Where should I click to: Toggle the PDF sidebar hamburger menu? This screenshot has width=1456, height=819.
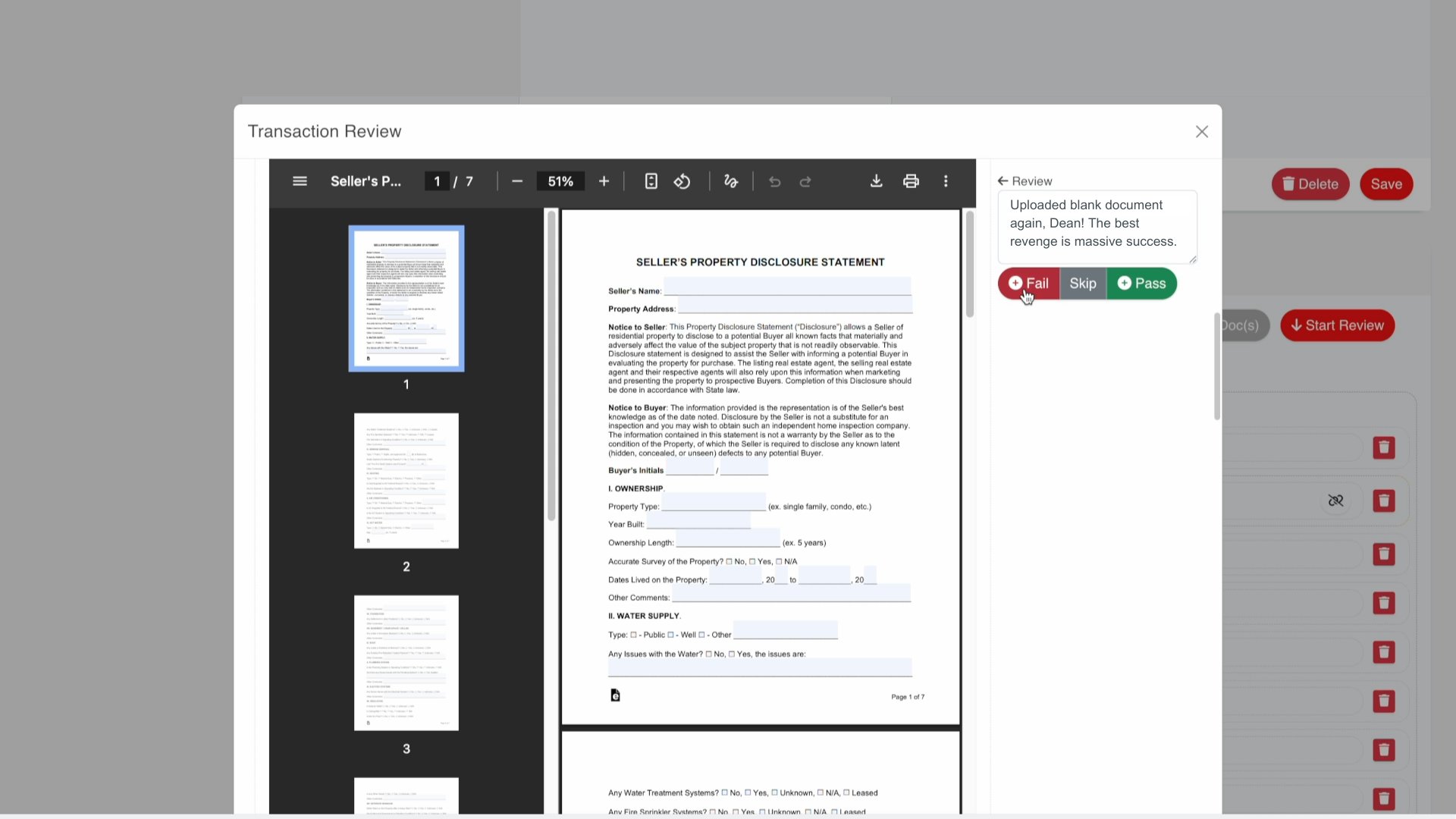tap(300, 181)
